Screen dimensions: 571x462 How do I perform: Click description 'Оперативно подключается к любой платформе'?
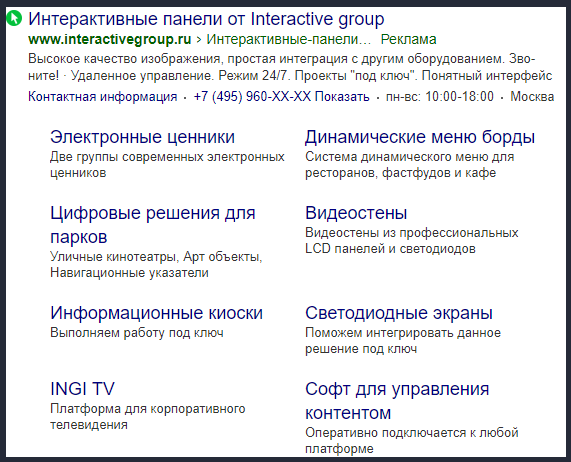[411, 441]
